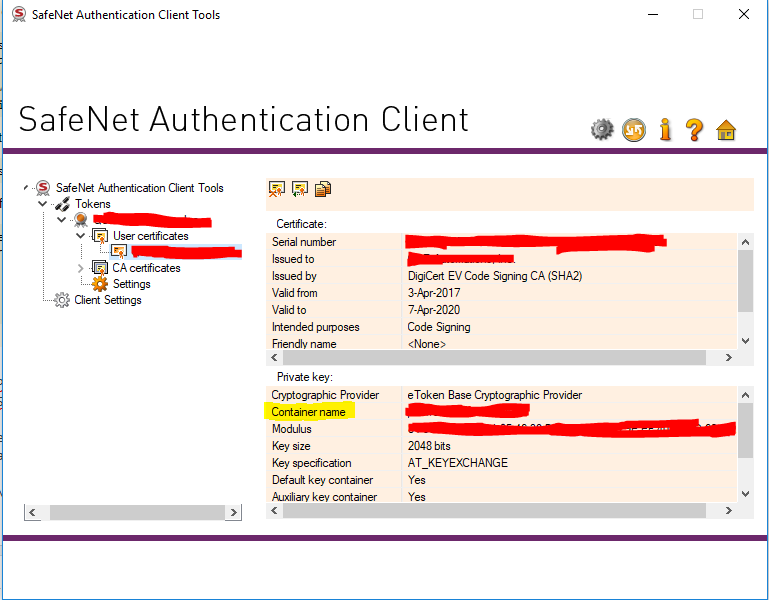Minimize the SafeNet window
Image resolution: width=769 pixels, height=600 pixels.
653,14
